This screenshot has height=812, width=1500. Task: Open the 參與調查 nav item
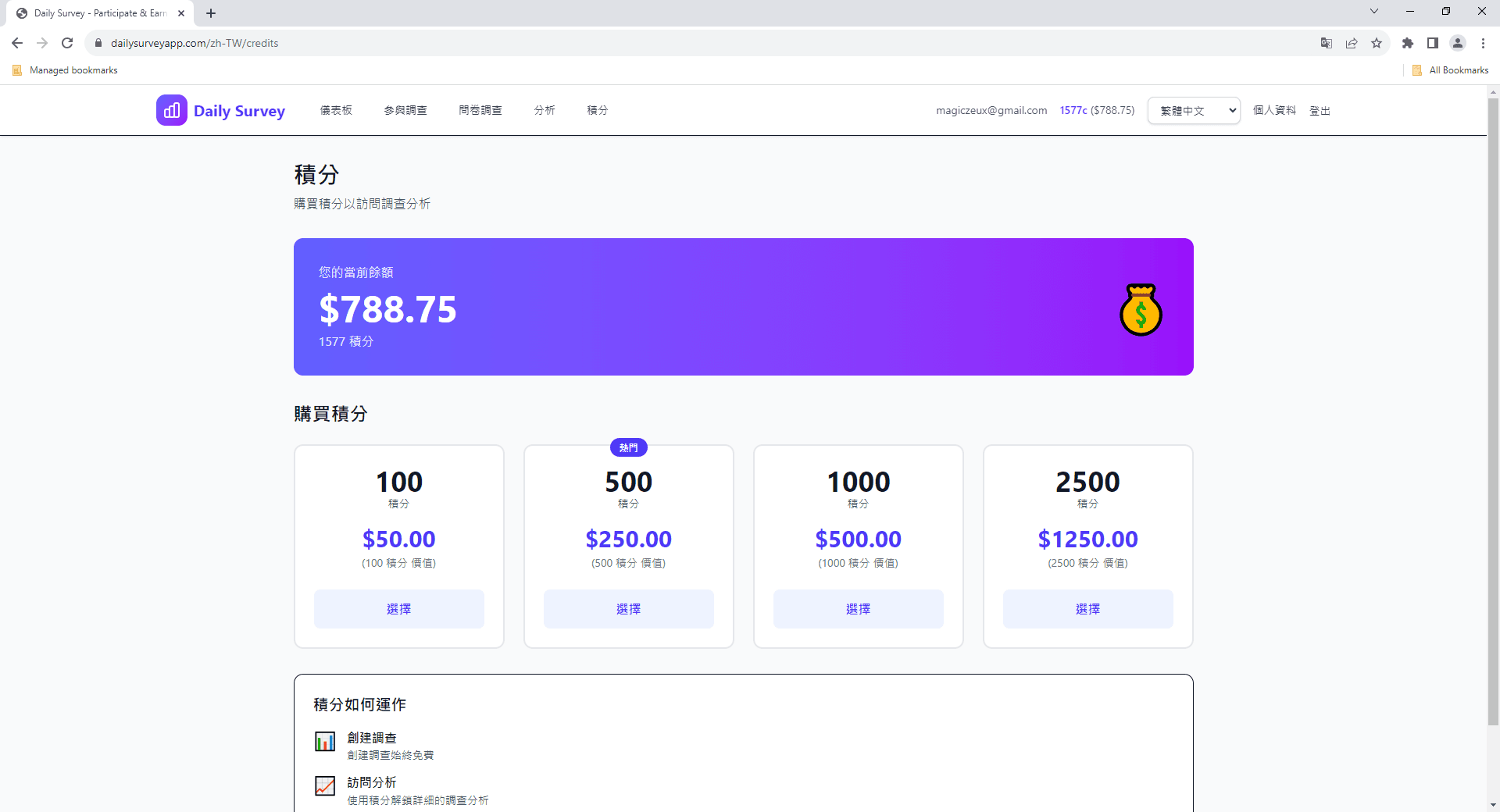click(405, 110)
